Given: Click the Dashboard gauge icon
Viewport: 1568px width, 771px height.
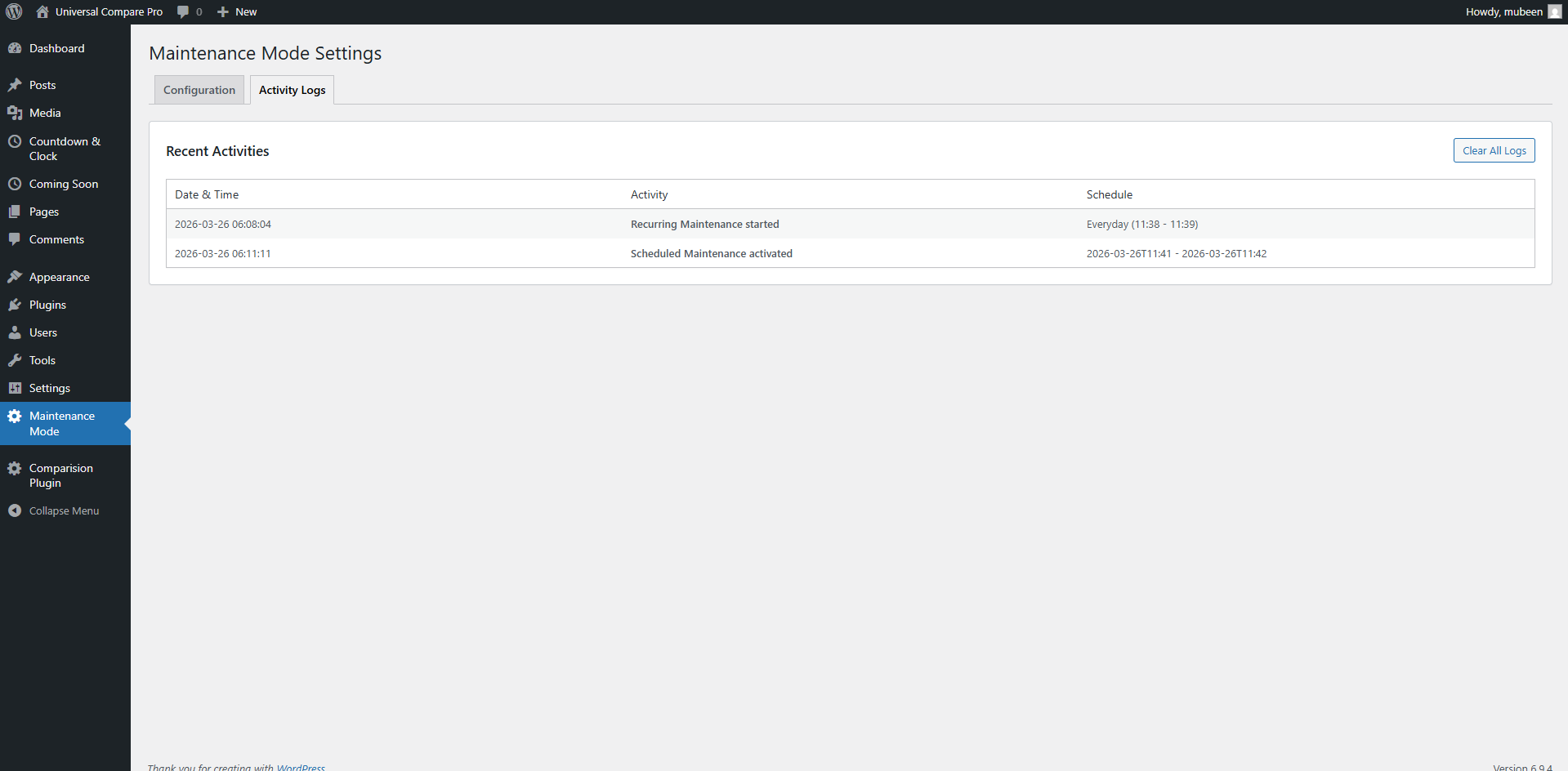Looking at the screenshot, I should point(15,48).
